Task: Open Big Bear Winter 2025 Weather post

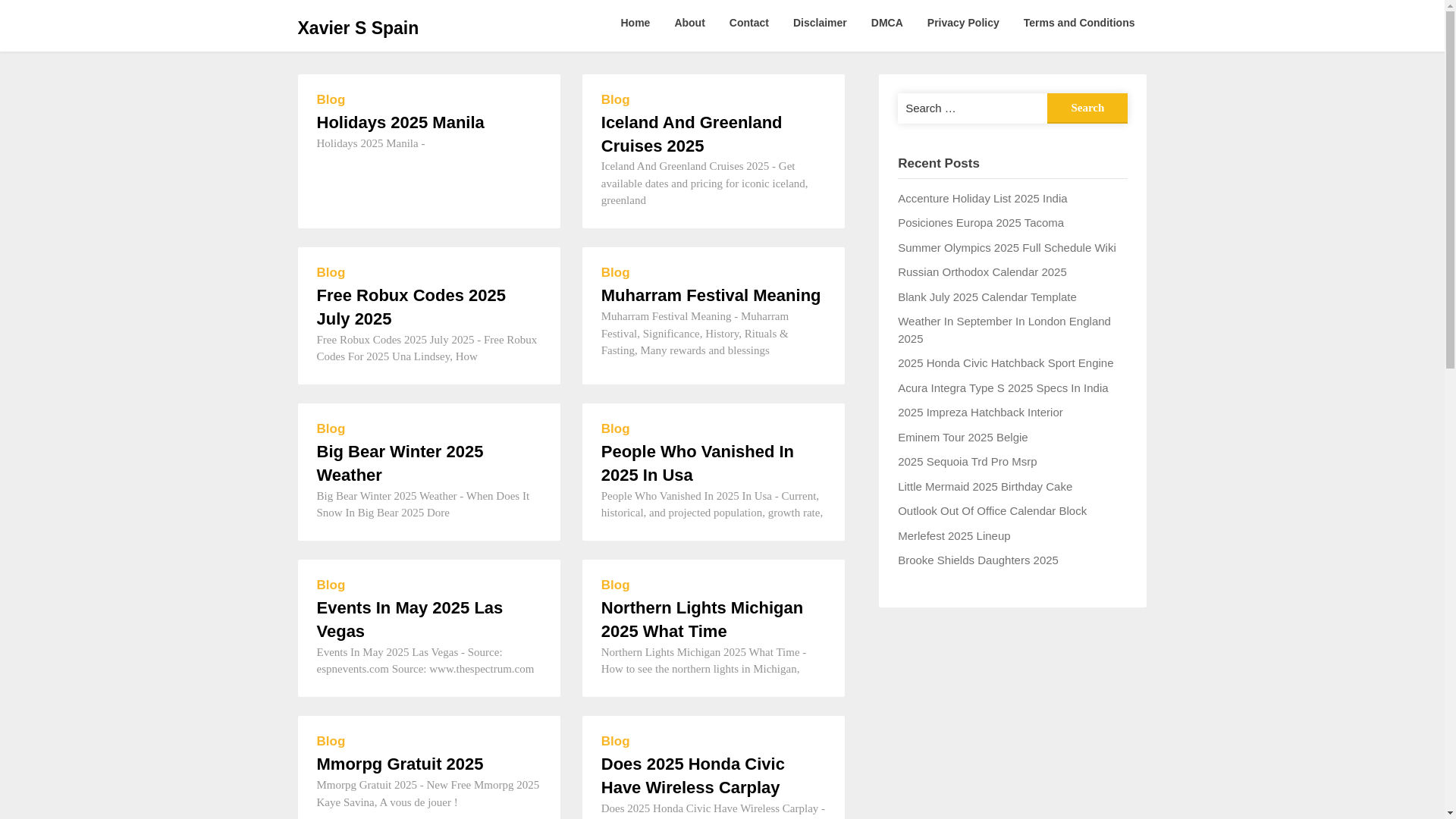Action: click(400, 463)
